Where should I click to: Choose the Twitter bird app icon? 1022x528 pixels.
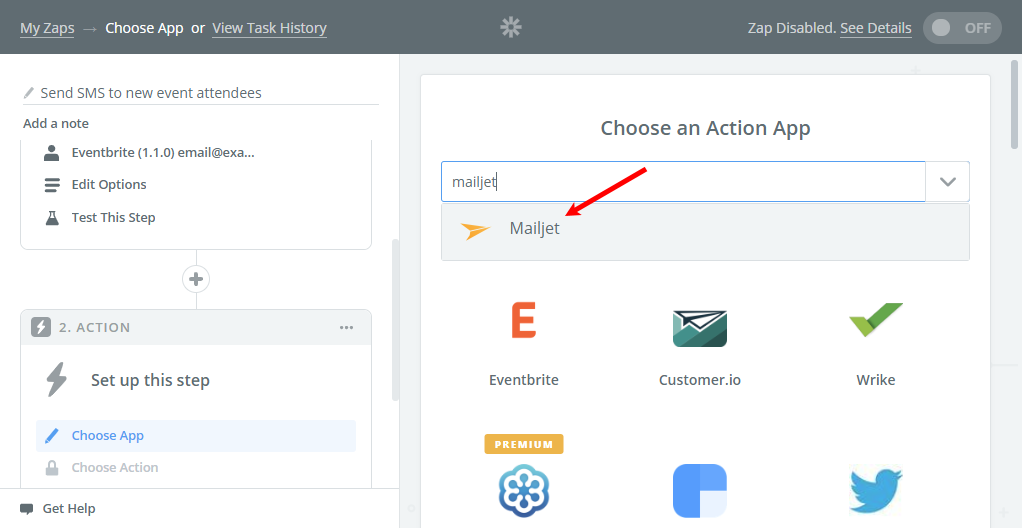point(876,490)
